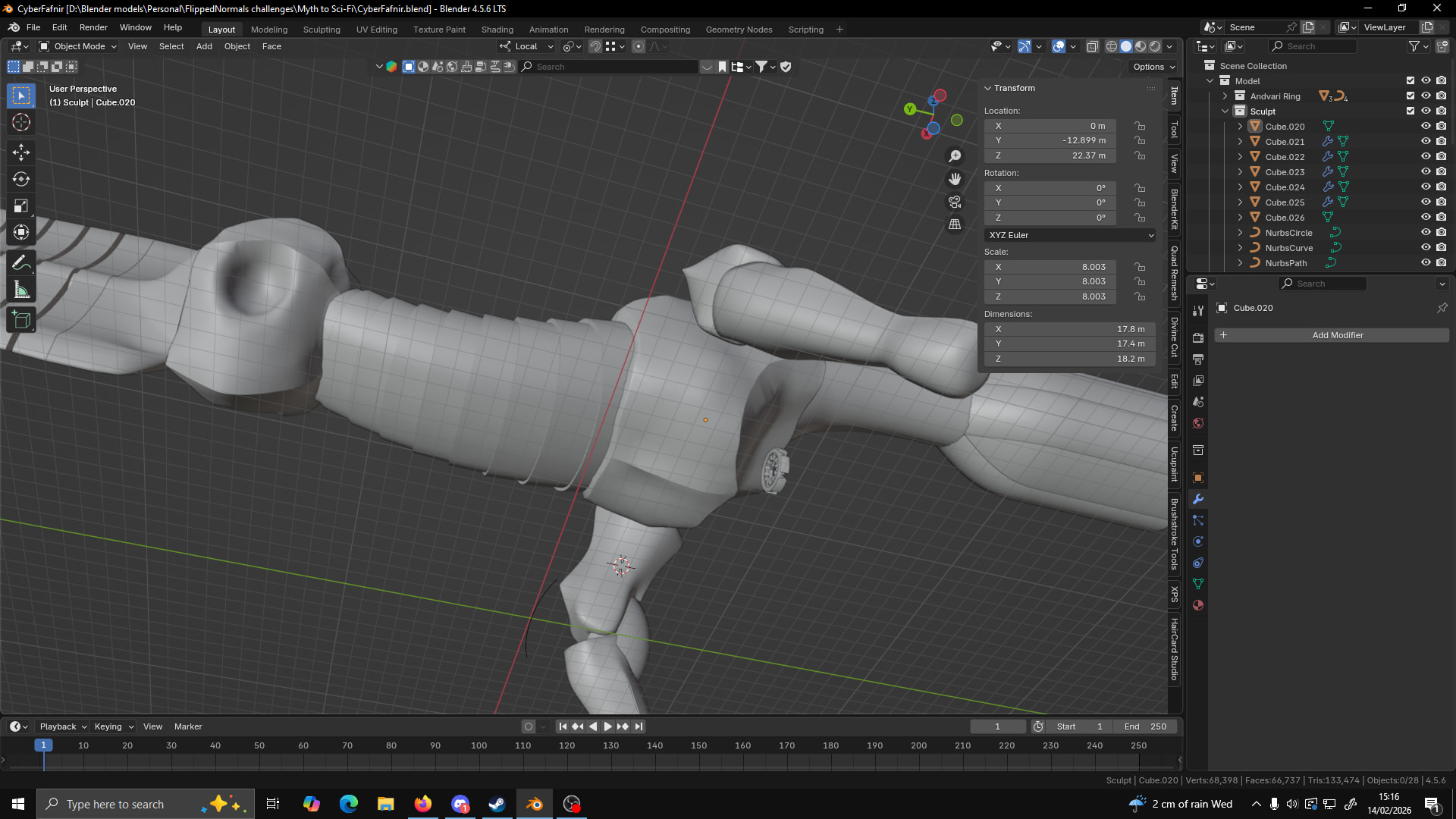Open the Object Mode dropdown
Viewport: 1456px width, 819px height.
(x=79, y=46)
